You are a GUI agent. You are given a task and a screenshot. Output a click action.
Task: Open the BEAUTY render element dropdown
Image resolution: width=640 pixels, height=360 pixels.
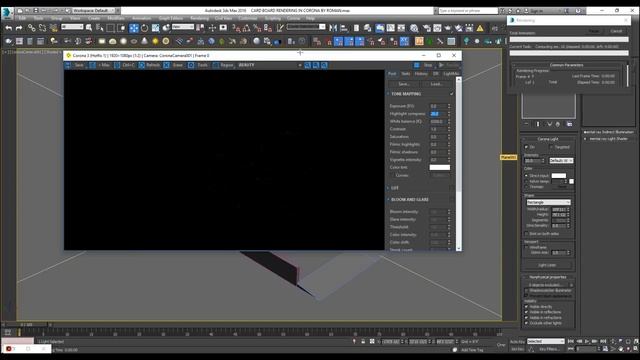(x=270, y=65)
